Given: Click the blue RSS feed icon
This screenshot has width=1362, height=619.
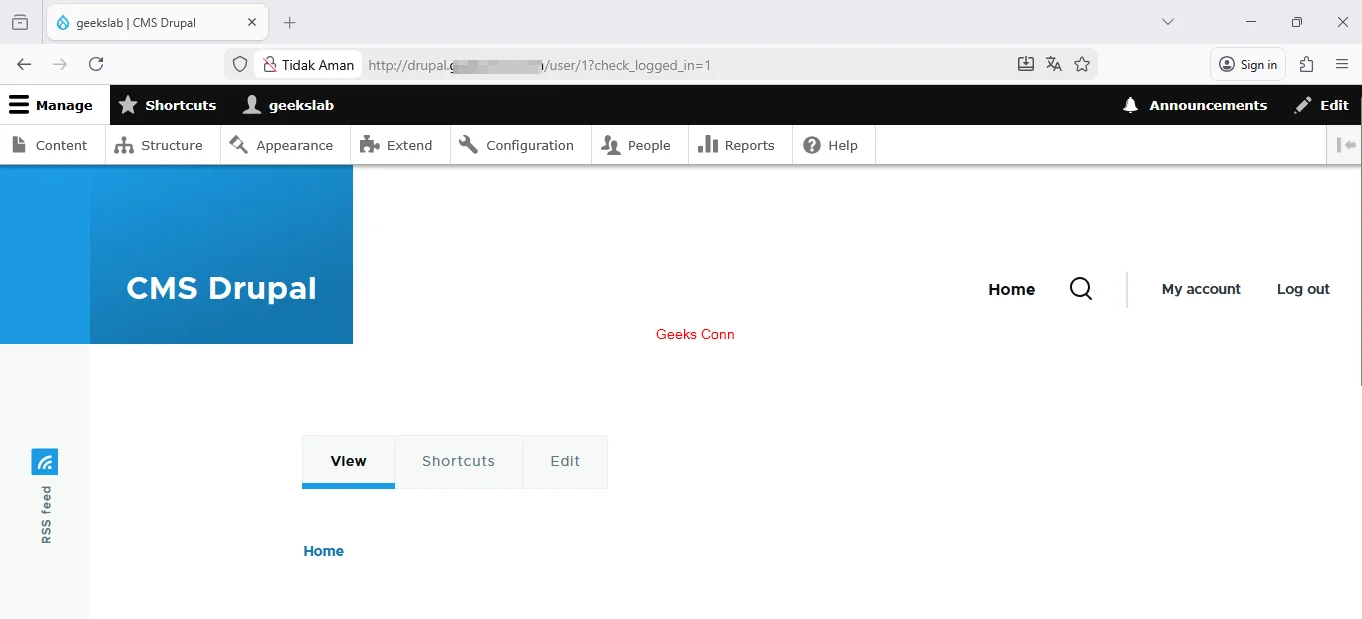Looking at the screenshot, I should click(x=44, y=461).
